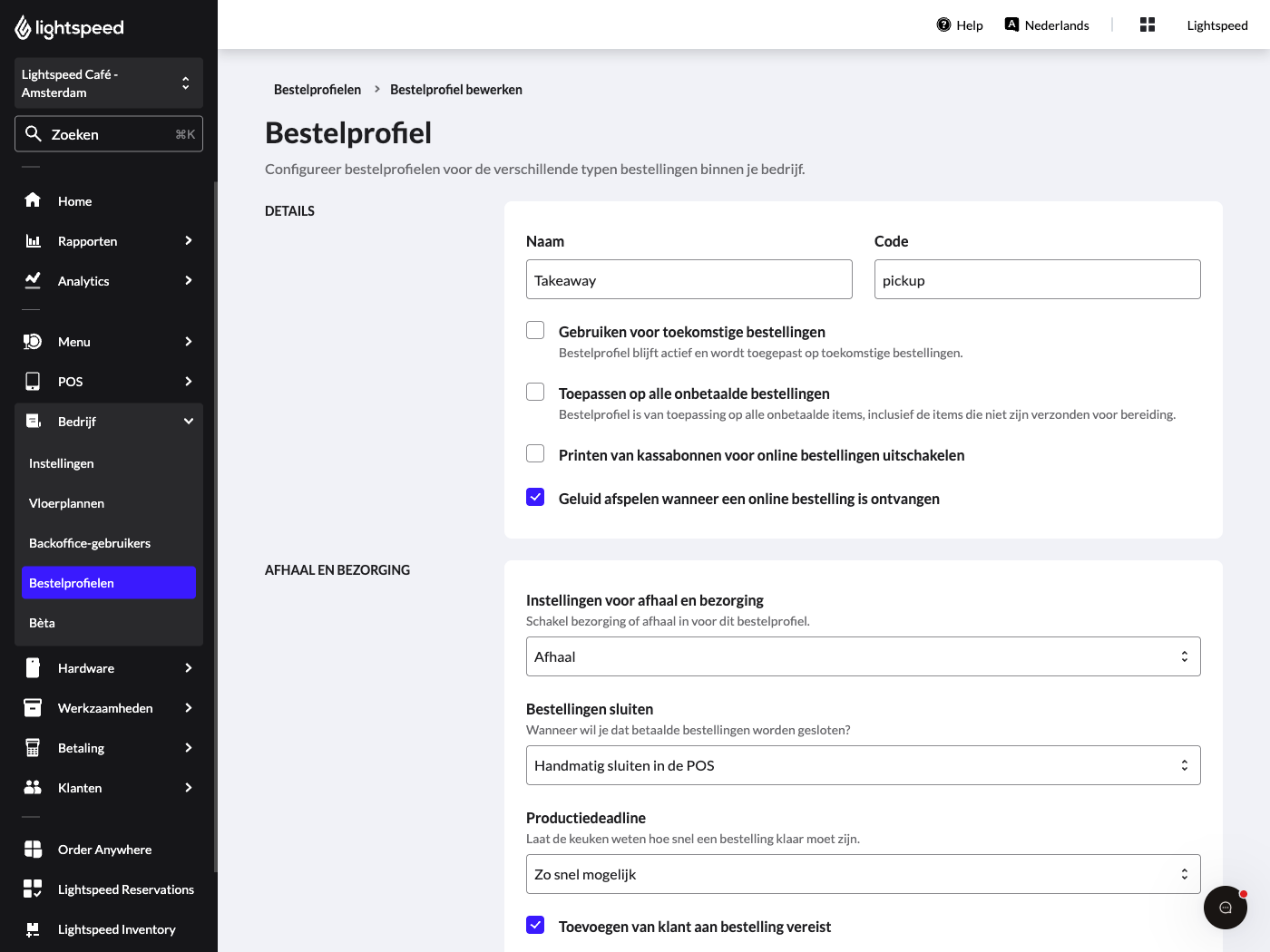The height and width of the screenshot is (952, 1270).
Task: Click the Help question mark icon
Action: pos(943,24)
